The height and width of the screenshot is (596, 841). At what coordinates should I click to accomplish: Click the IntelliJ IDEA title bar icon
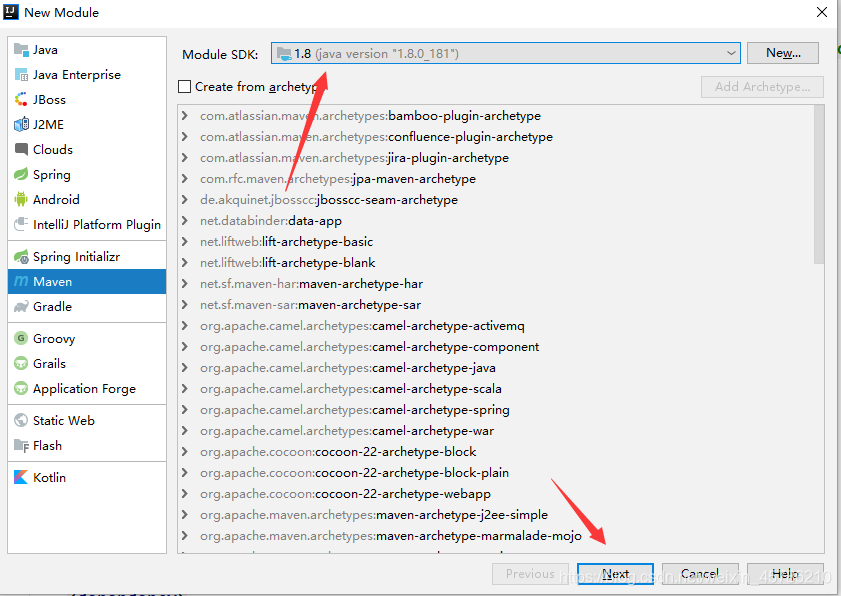[11, 12]
